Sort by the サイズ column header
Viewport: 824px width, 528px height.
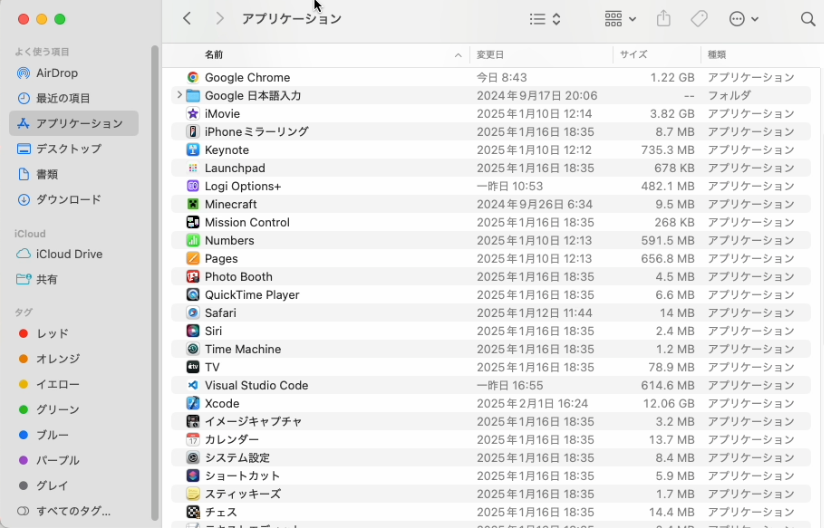657,55
